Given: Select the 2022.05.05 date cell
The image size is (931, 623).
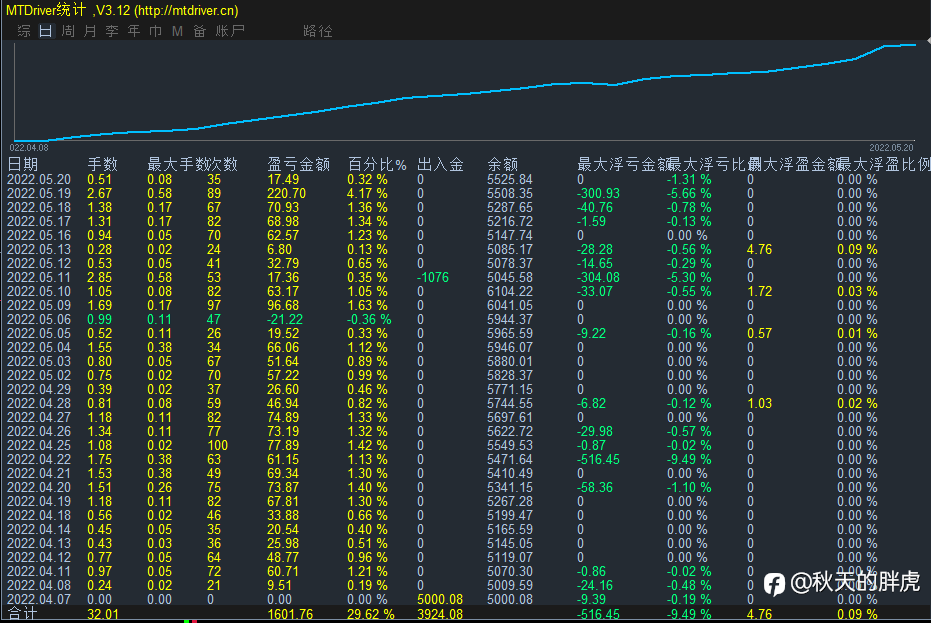Looking at the screenshot, I should coord(39,334).
